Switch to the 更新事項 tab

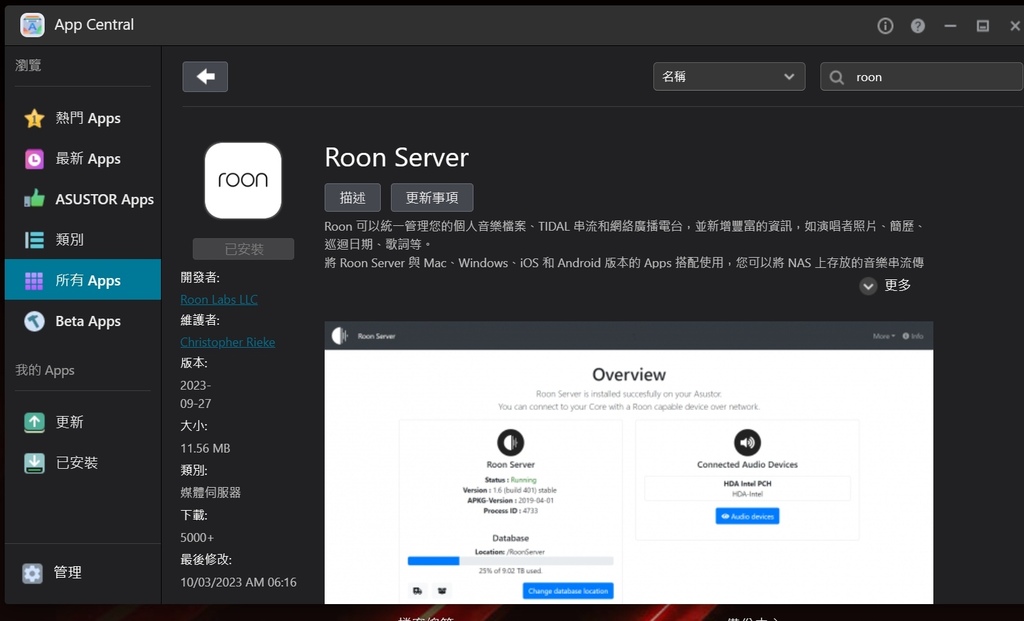pos(432,197)
